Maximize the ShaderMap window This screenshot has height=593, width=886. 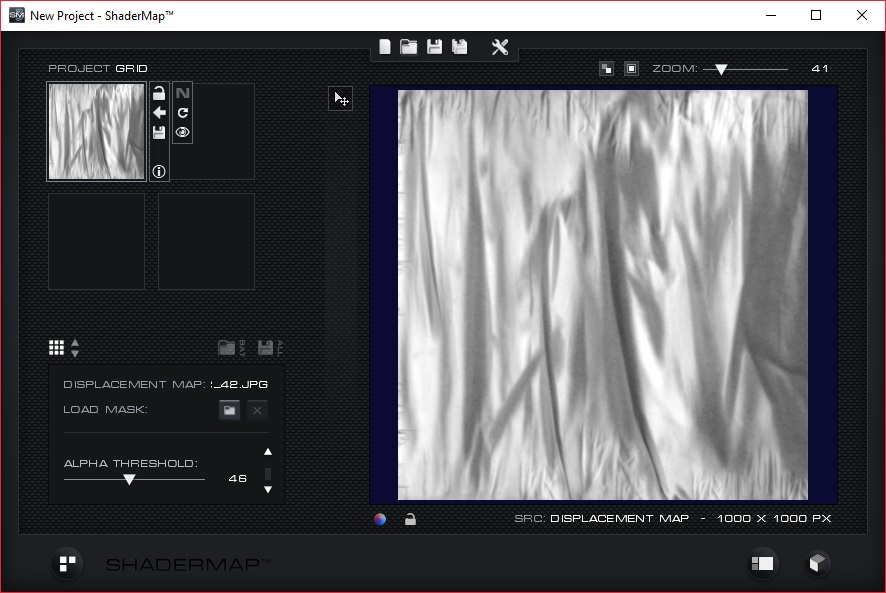pyautogui.click(x=816, y=15)
